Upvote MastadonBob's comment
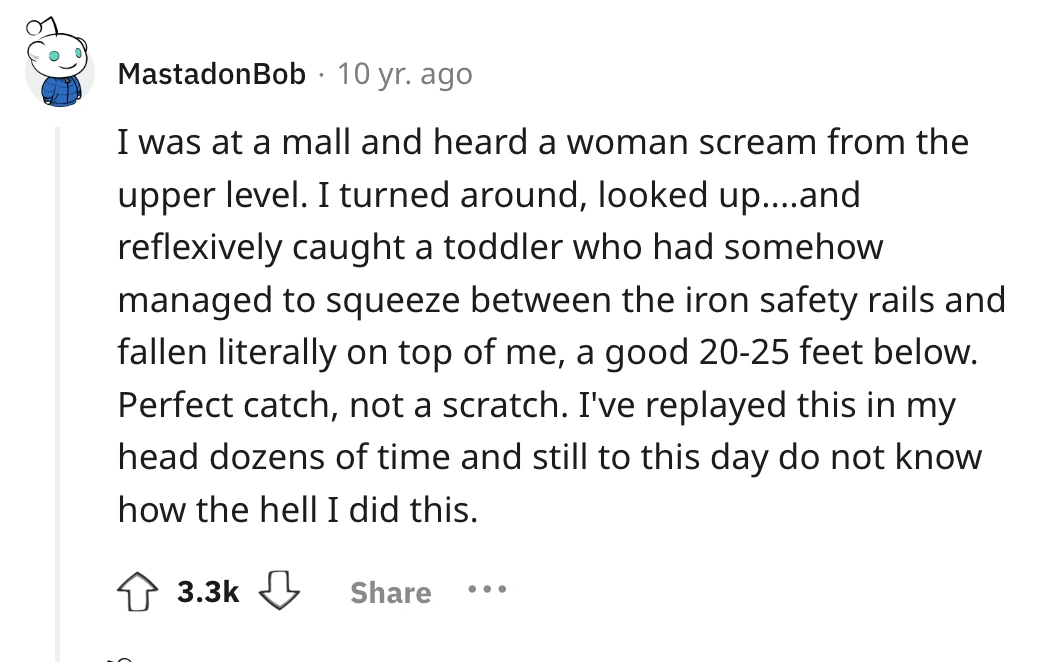This screenshot has height=662, width=1053. (138, 592)
